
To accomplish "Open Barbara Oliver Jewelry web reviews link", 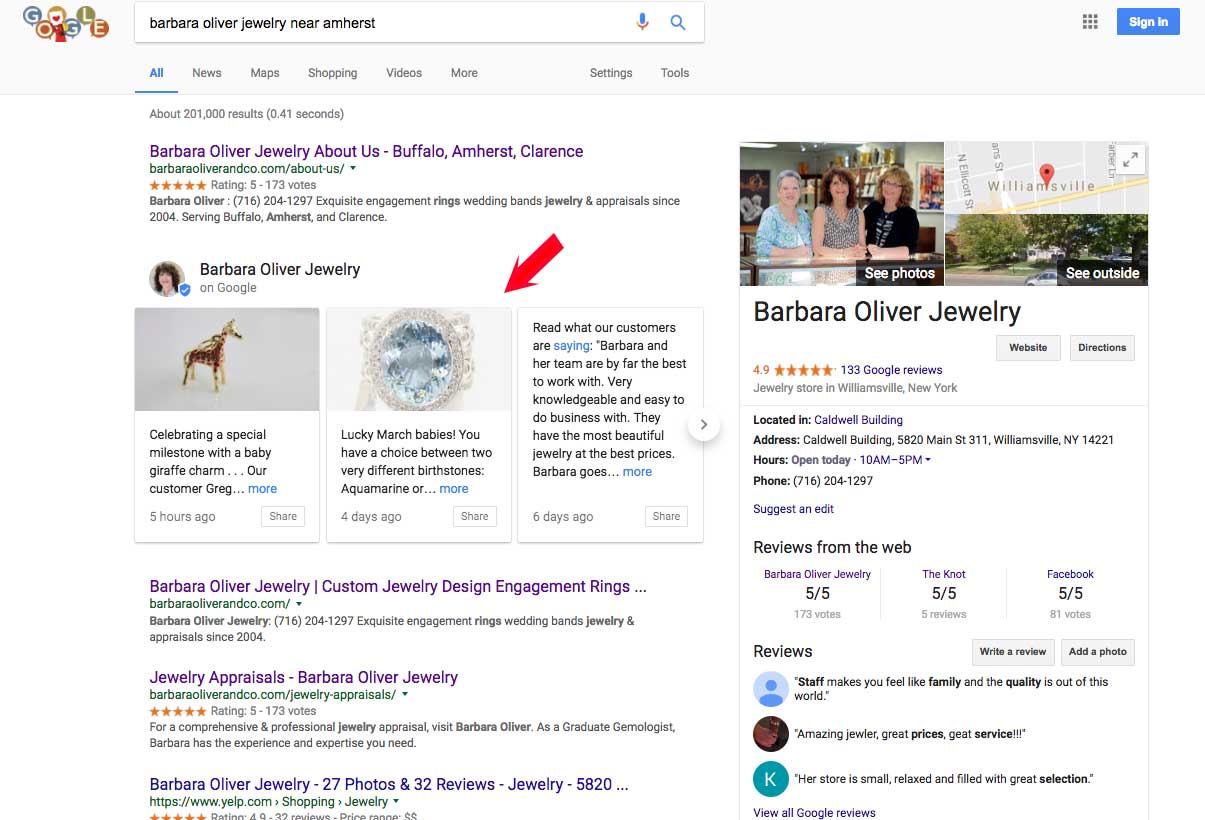I will tap(817, 574).
